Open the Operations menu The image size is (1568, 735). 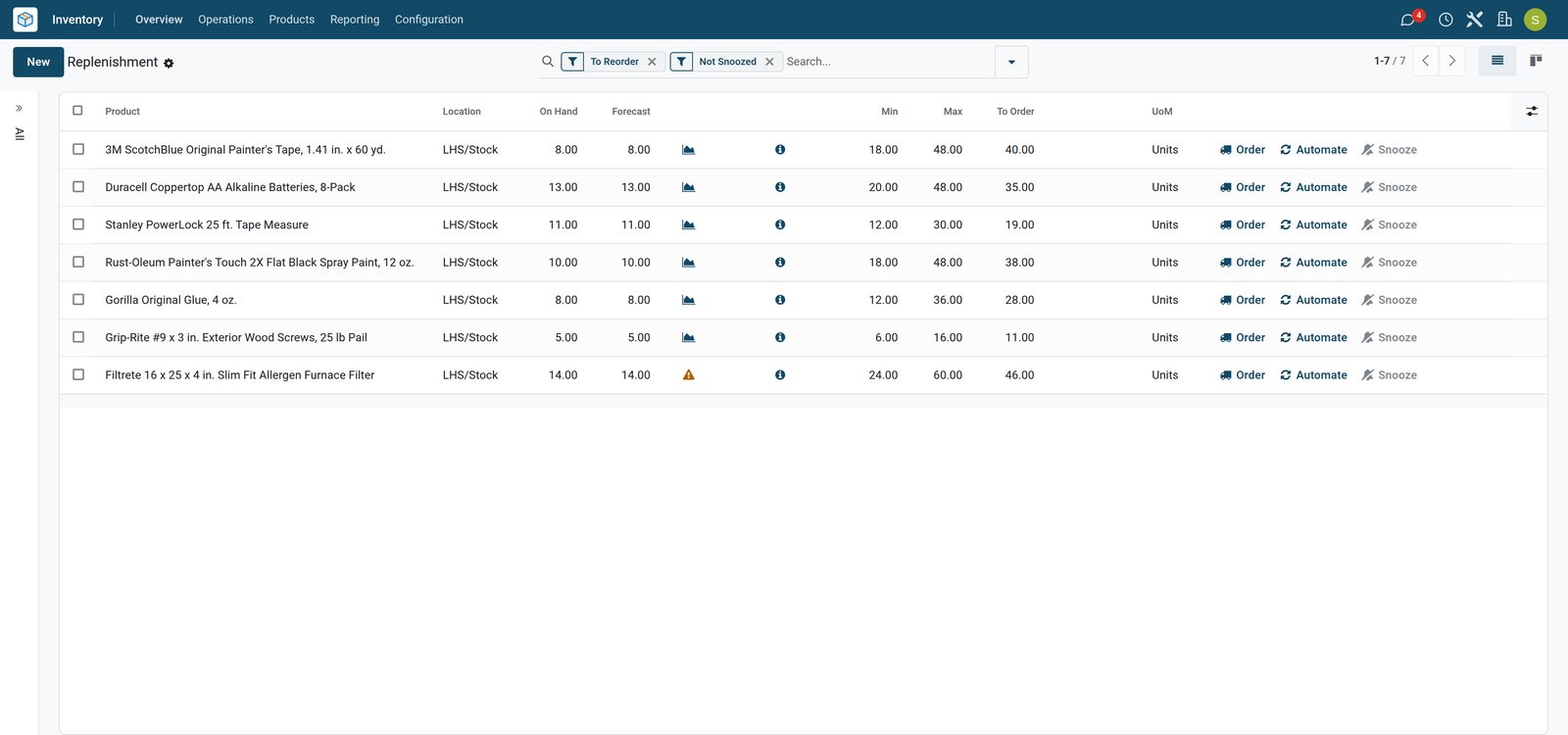click(x=225, y=20)
